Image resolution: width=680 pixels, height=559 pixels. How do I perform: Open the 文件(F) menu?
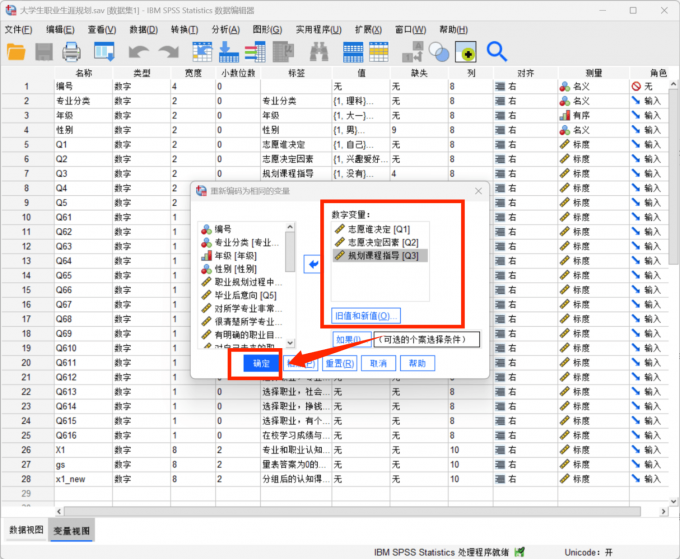[x=19, y=30]
